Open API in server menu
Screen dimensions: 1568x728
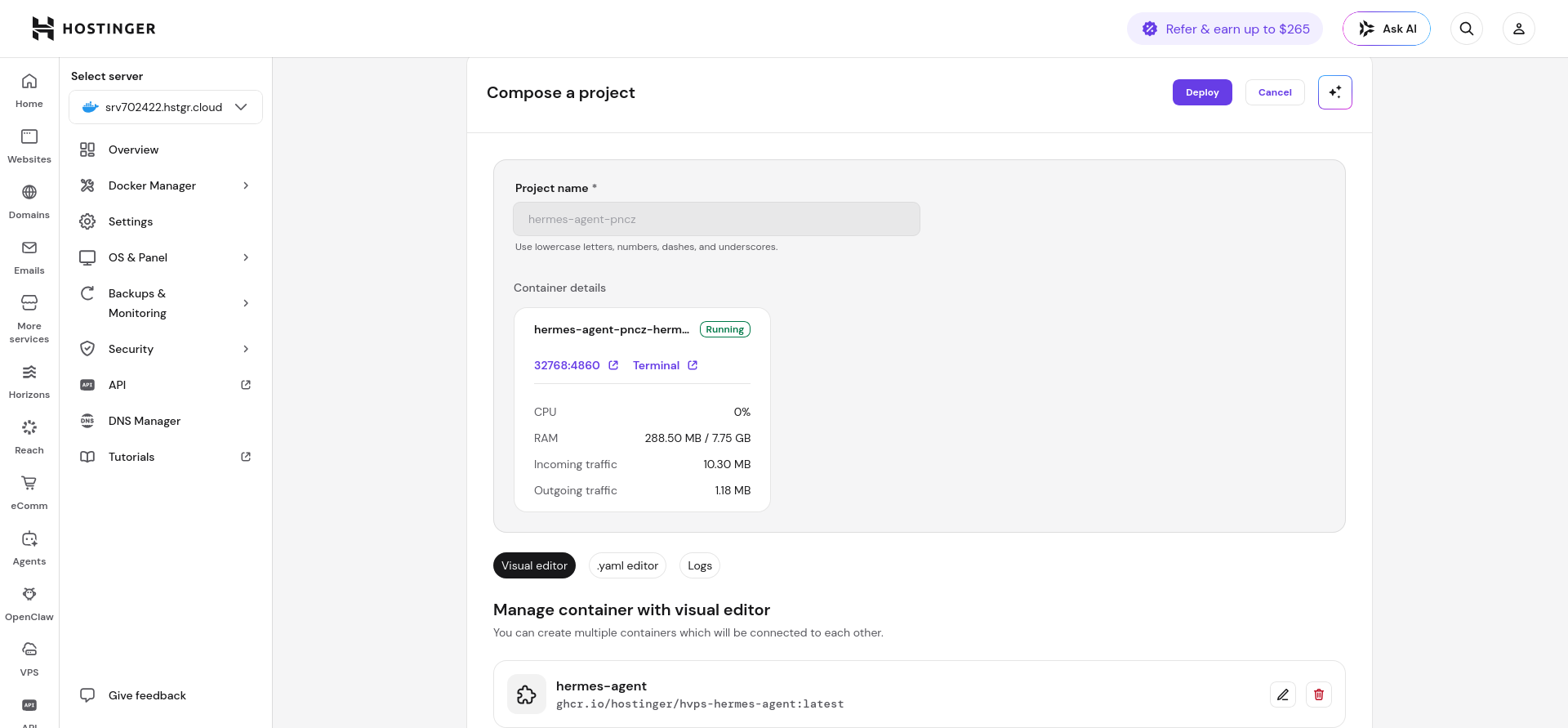(166, 385)
